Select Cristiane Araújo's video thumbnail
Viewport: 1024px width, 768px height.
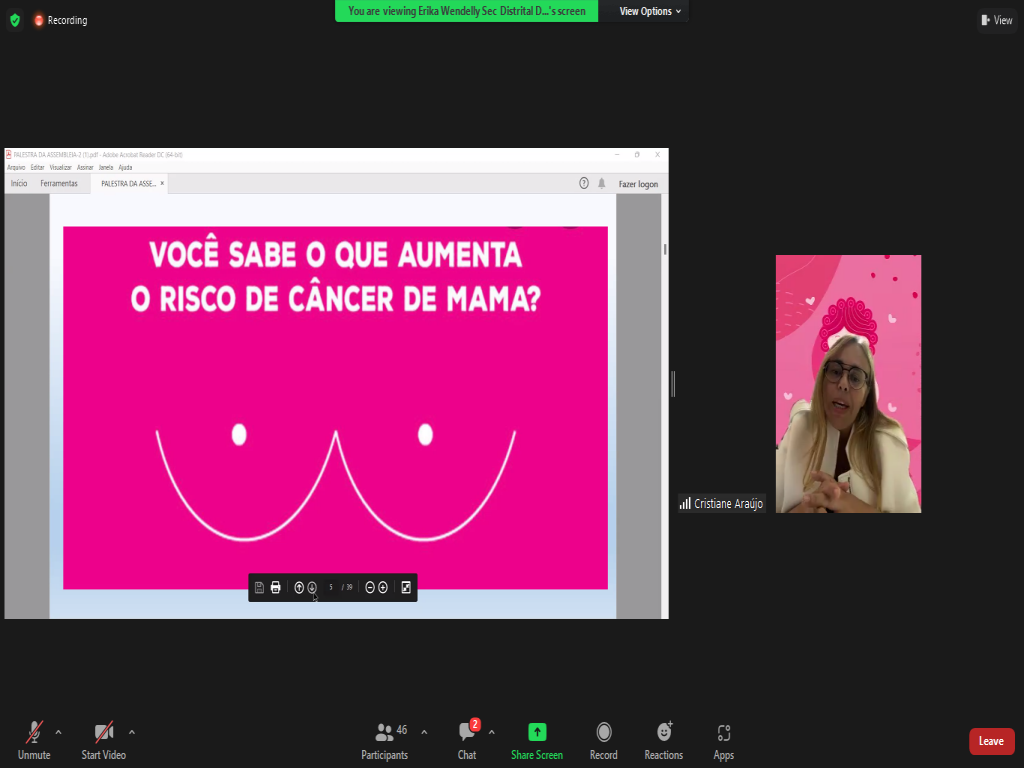coord(848,384)
